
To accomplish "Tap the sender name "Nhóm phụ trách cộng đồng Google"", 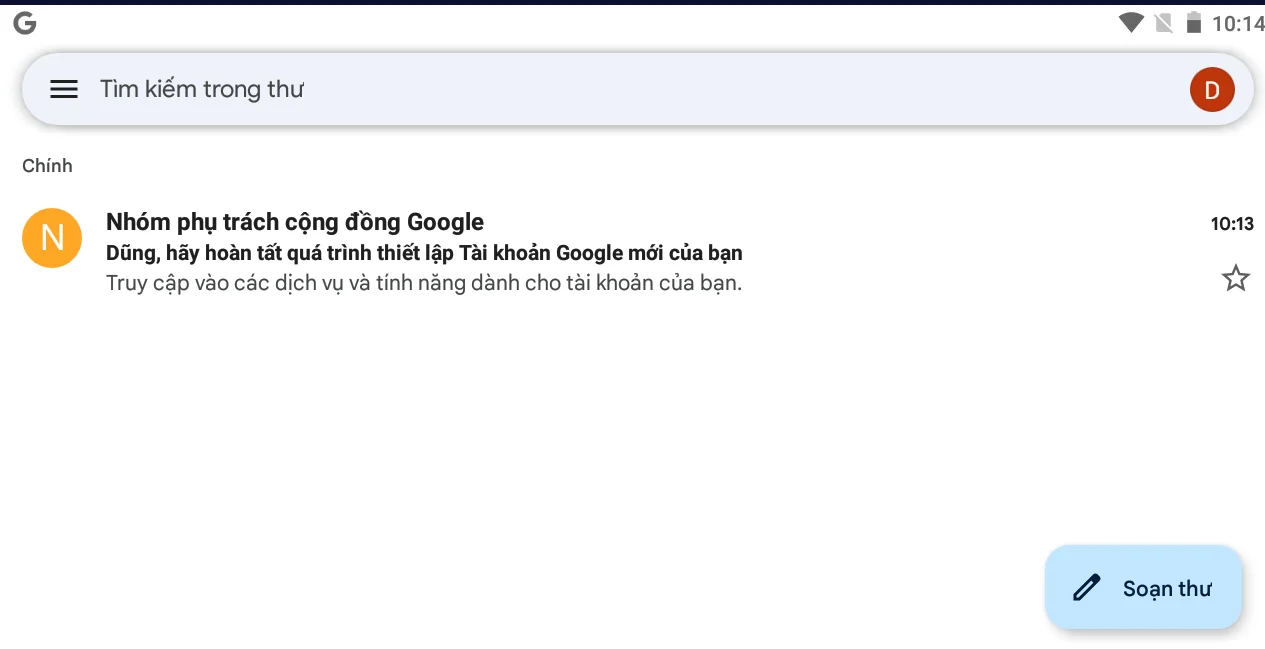I will click(x=295, y=222).
